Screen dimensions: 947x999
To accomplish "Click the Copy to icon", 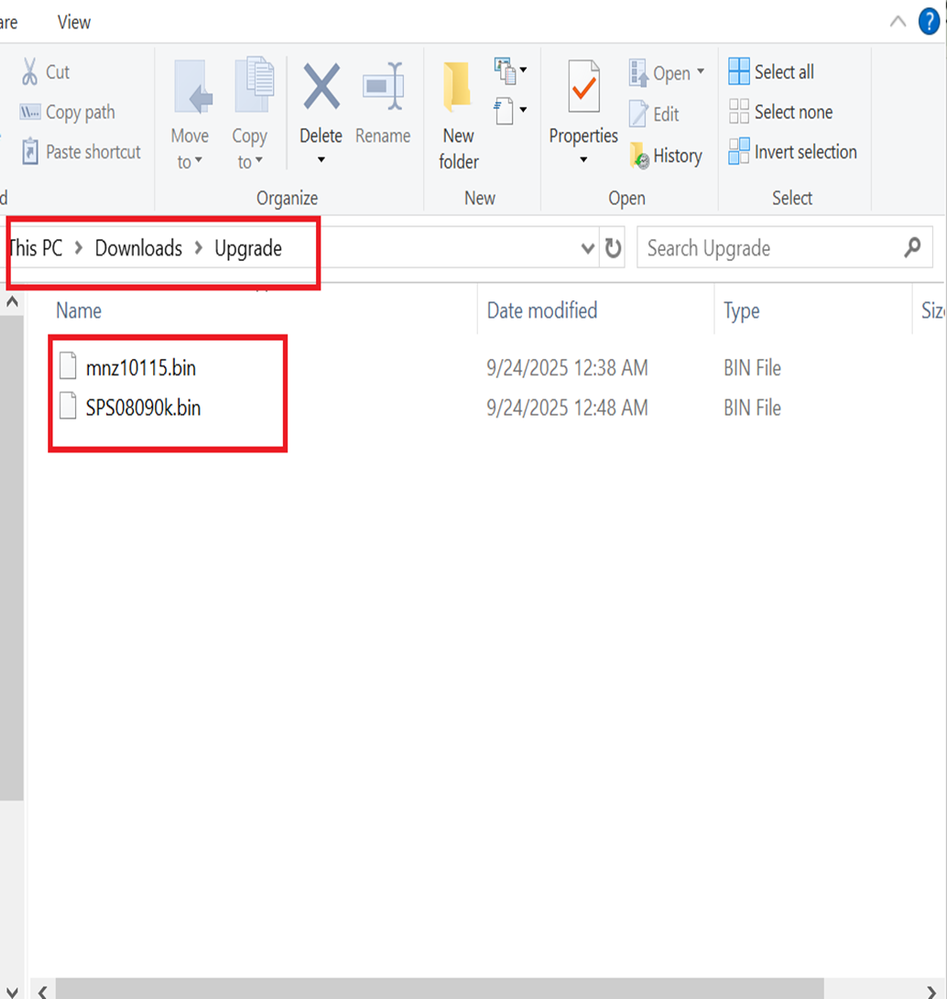I will coord(250,90).
